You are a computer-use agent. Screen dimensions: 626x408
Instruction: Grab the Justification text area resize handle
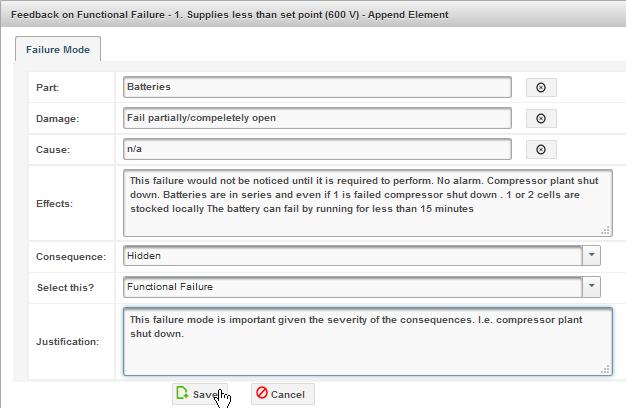point(606,369)
